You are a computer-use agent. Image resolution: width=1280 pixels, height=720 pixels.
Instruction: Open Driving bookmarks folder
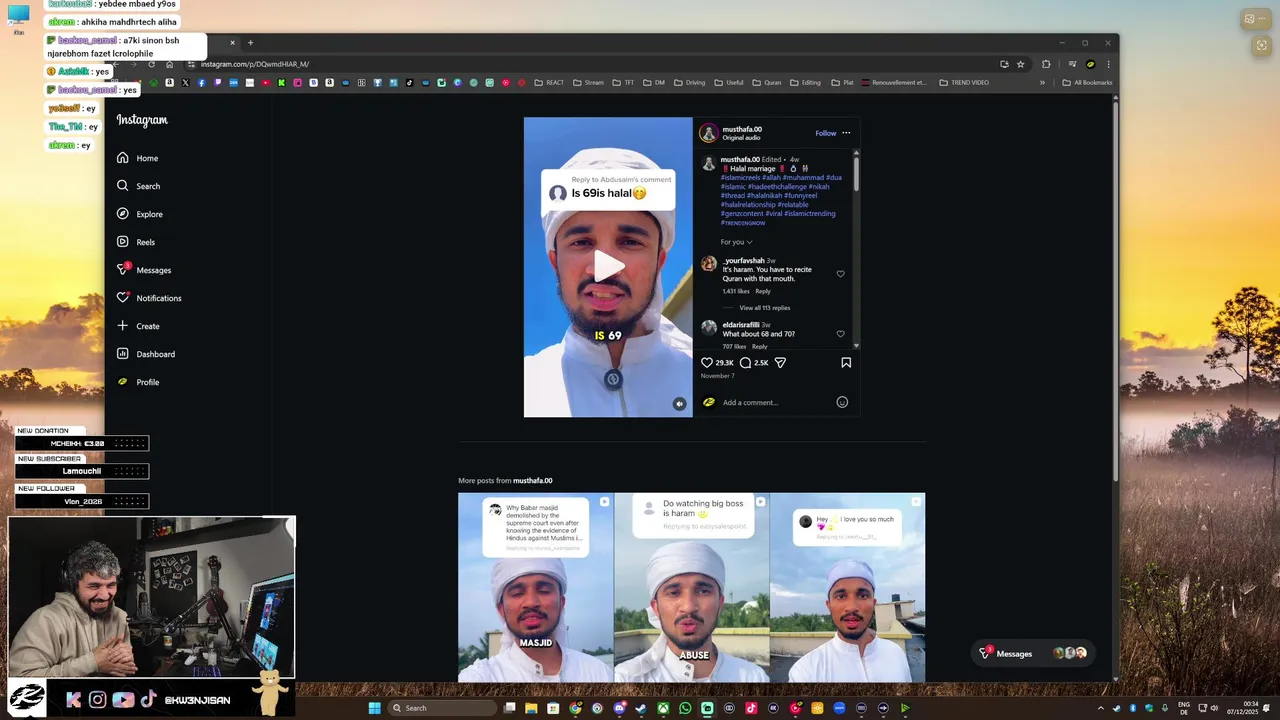click(689, 82)
